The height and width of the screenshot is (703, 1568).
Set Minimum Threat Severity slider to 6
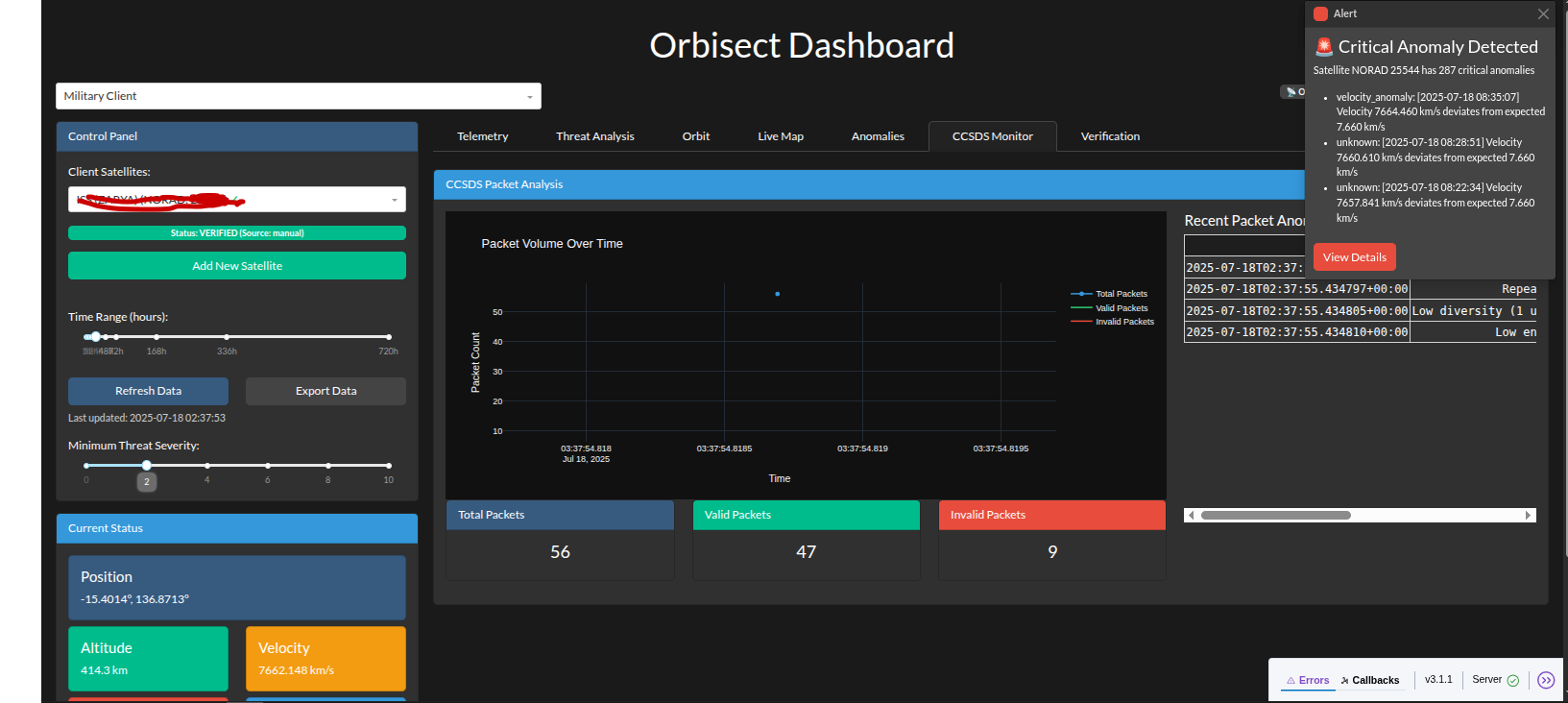tap(268, 466)
